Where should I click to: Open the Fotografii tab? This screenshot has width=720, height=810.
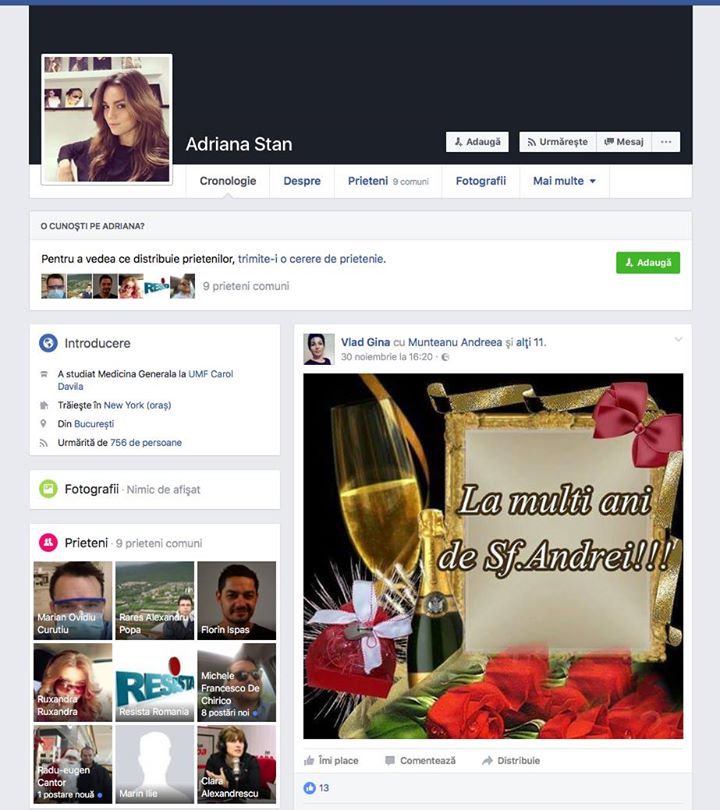pyautogui.click(x=481, y=181)
